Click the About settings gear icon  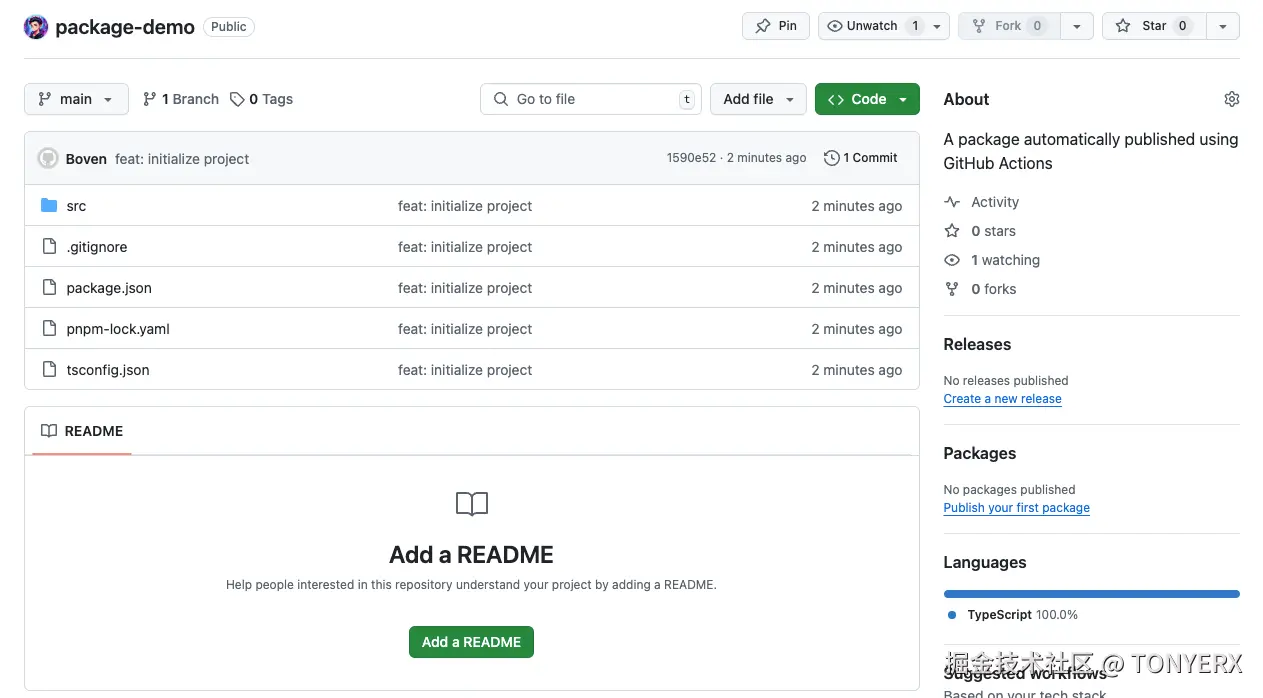(1231, 99)
